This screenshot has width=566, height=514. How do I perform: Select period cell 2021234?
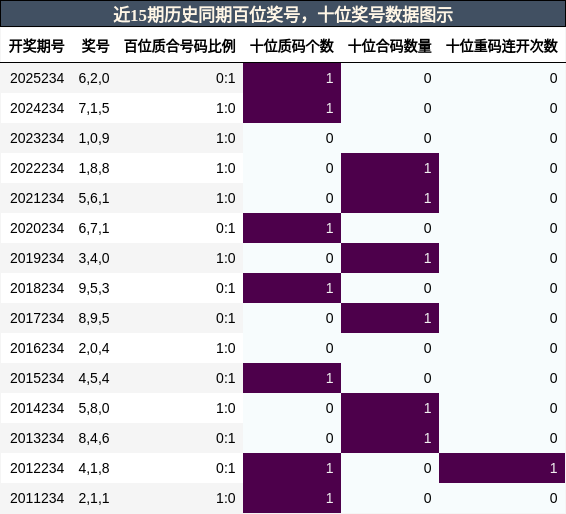(37, 198)
